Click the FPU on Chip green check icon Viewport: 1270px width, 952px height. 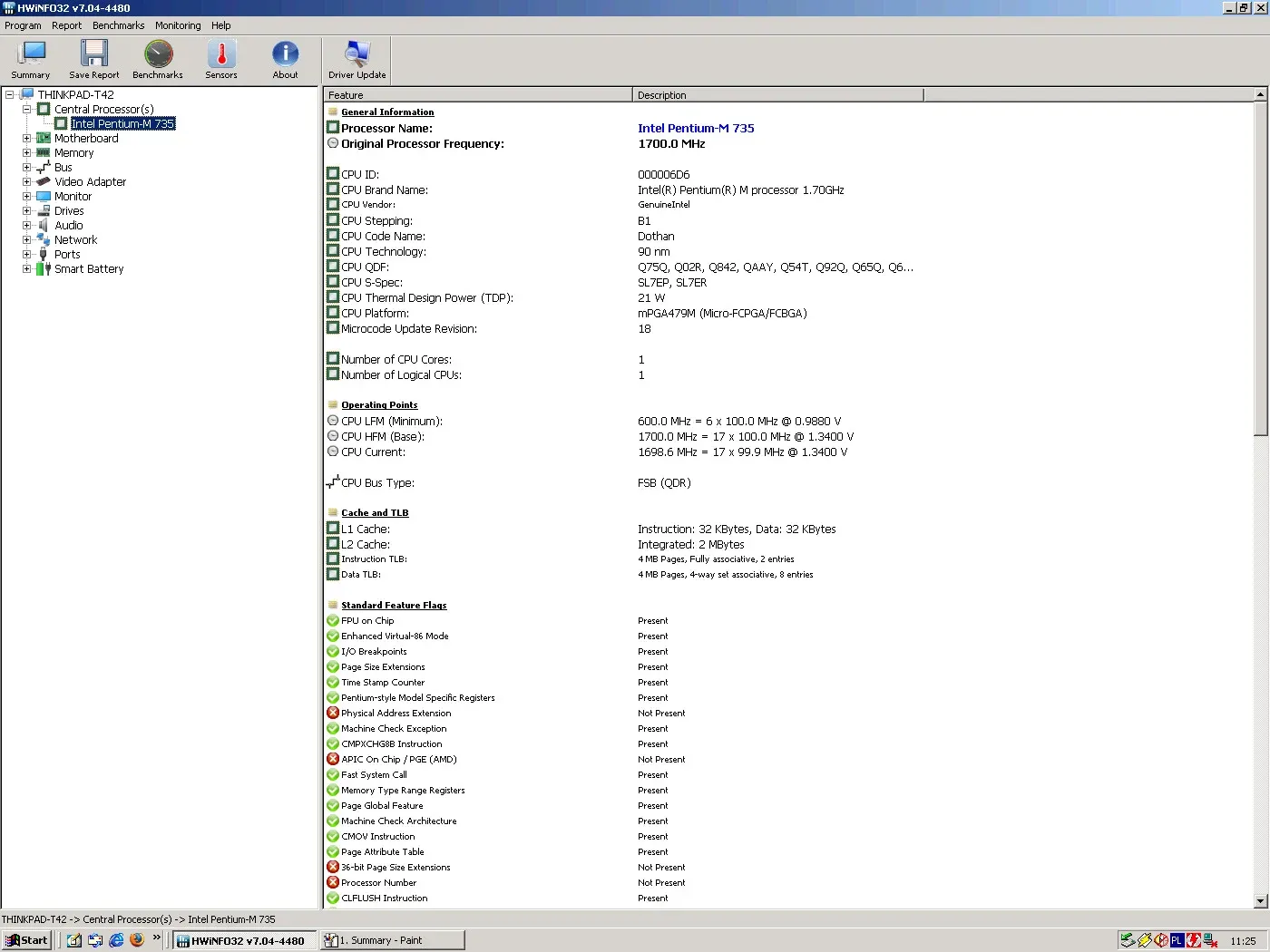click(333, 621)
